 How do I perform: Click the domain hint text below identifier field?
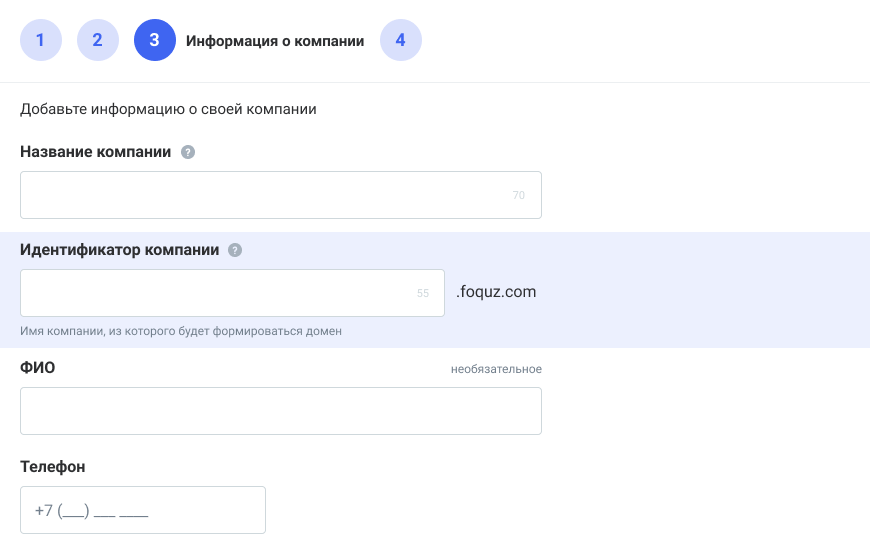181,331
